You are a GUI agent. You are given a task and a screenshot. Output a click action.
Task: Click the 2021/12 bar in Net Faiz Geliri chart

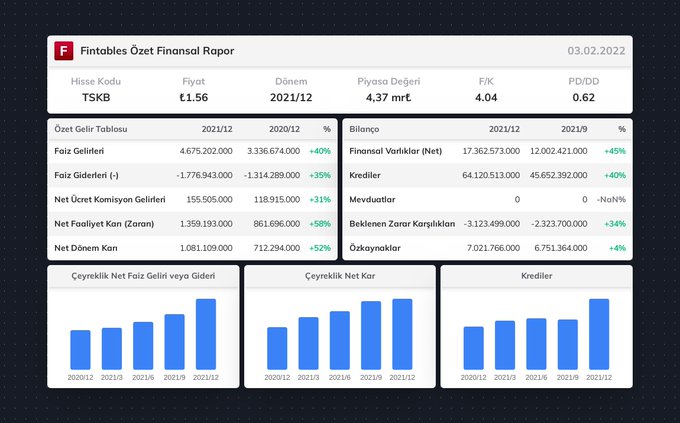206,334
